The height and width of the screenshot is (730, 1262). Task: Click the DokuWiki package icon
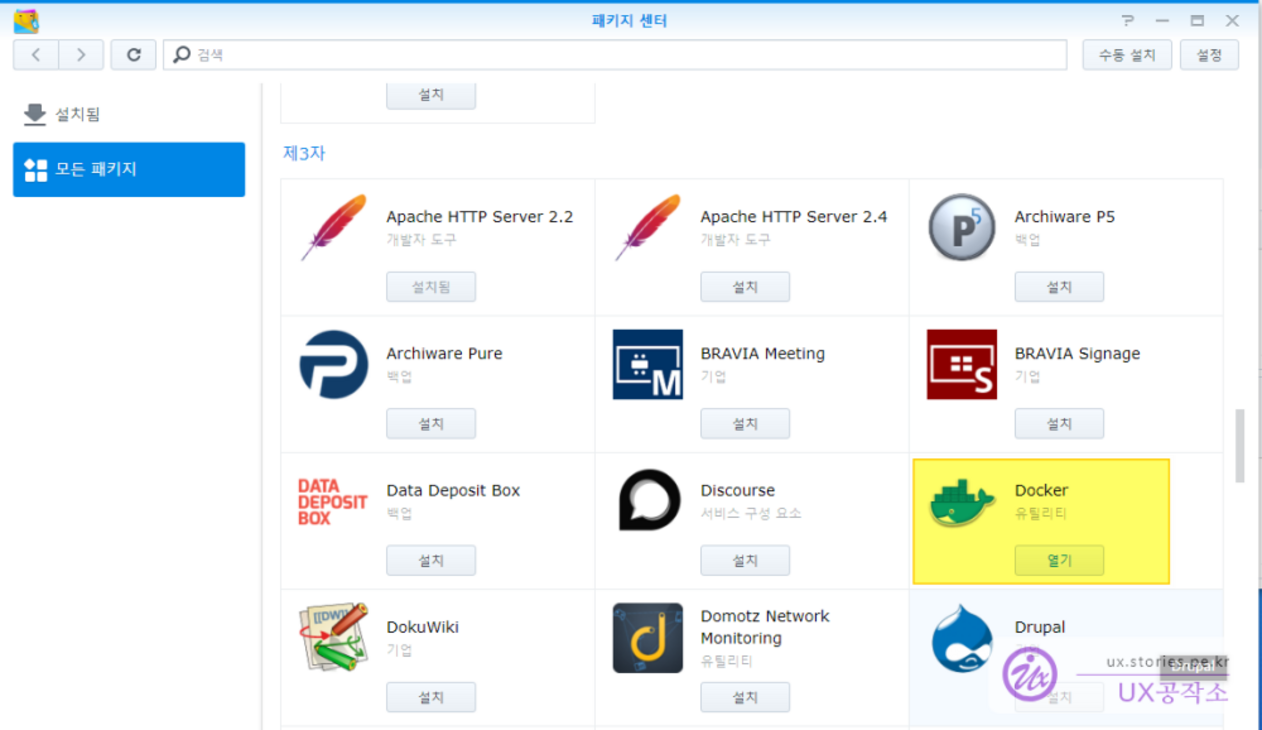coord(334,638)
